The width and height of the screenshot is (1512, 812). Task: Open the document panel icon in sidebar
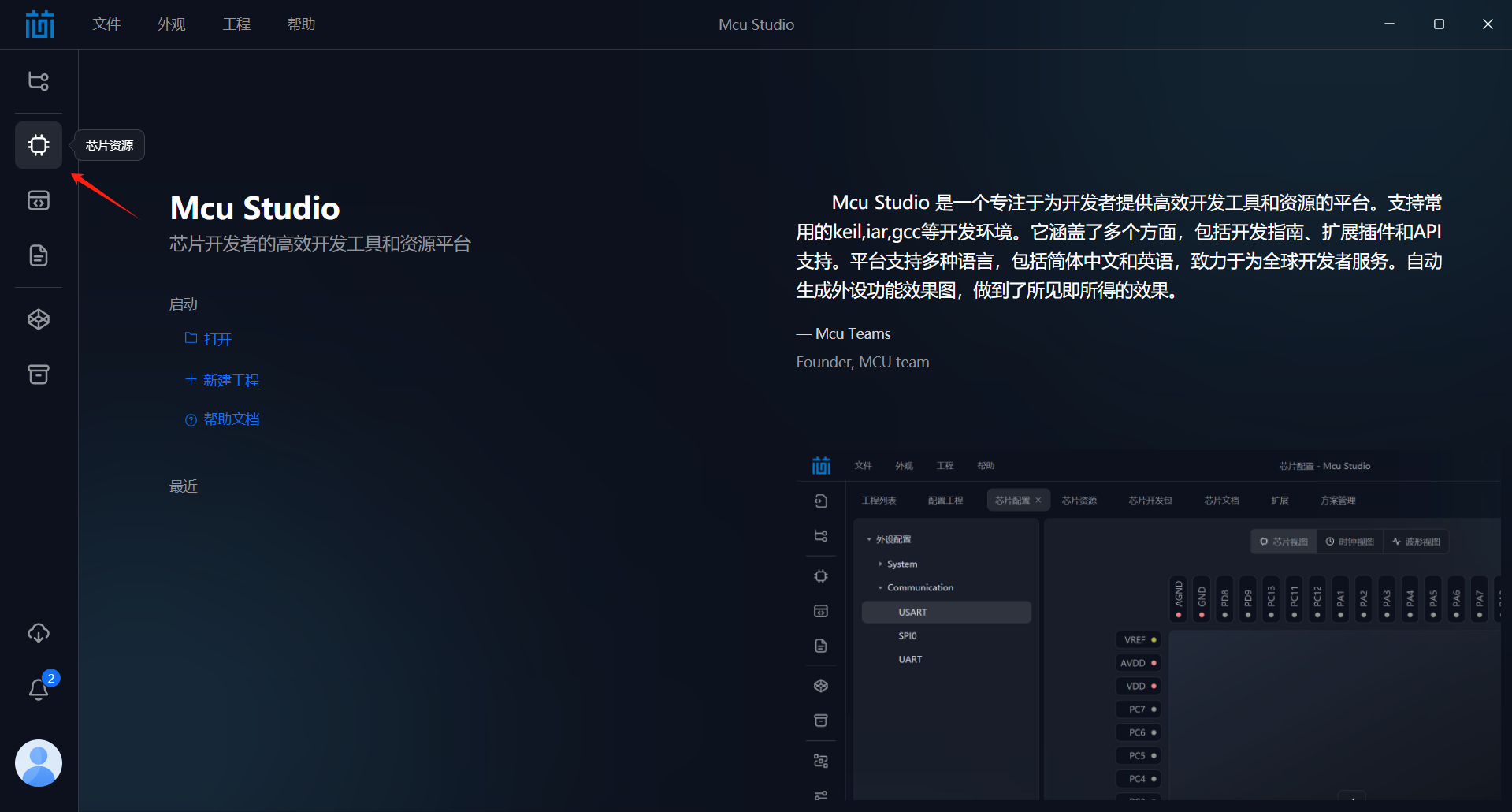38,255
